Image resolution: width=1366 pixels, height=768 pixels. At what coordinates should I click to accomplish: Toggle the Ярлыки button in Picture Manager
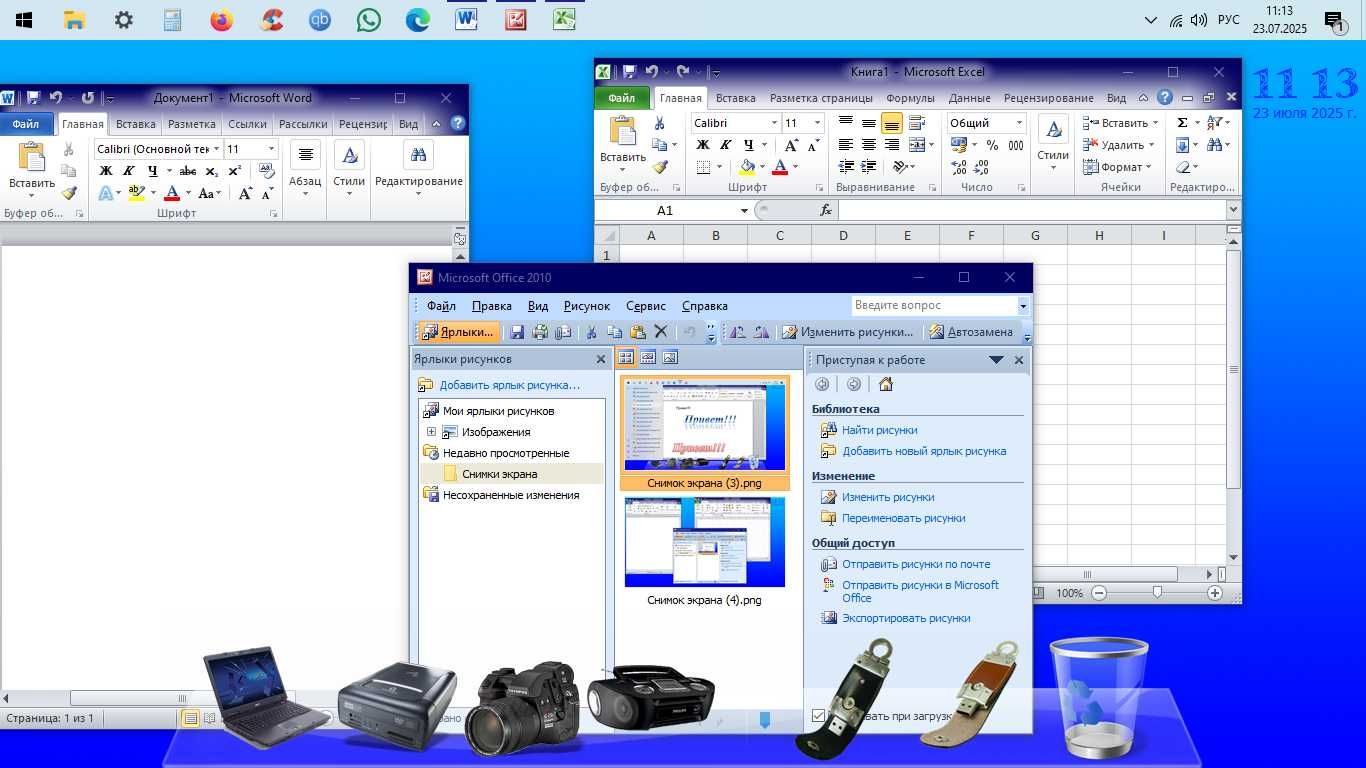click(x=458, y=332)
